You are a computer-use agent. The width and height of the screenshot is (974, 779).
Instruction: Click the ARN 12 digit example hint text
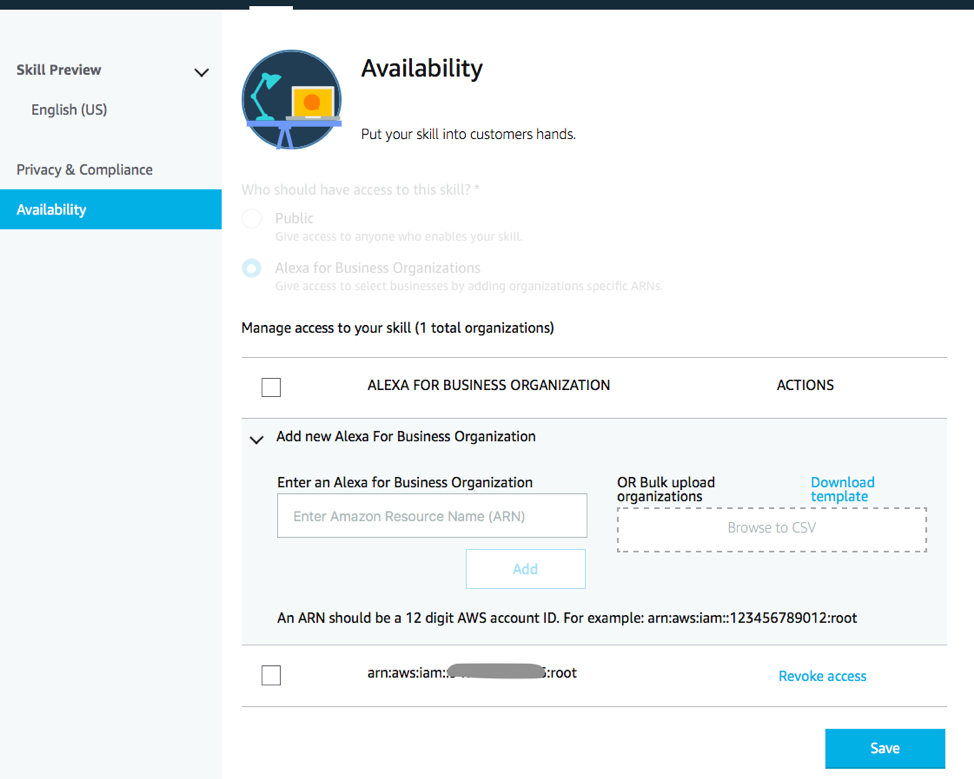tap(567, 618)
